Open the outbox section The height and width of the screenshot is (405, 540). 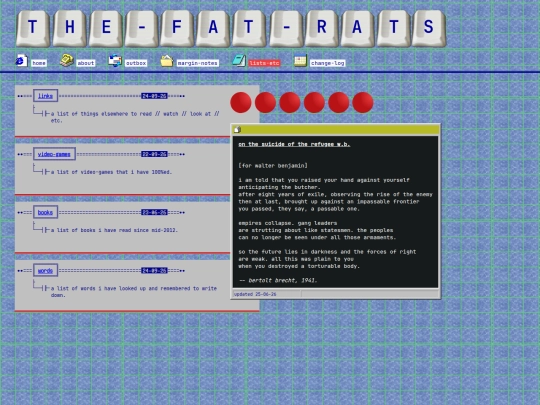pyautogui.click(x=136, y=63)
